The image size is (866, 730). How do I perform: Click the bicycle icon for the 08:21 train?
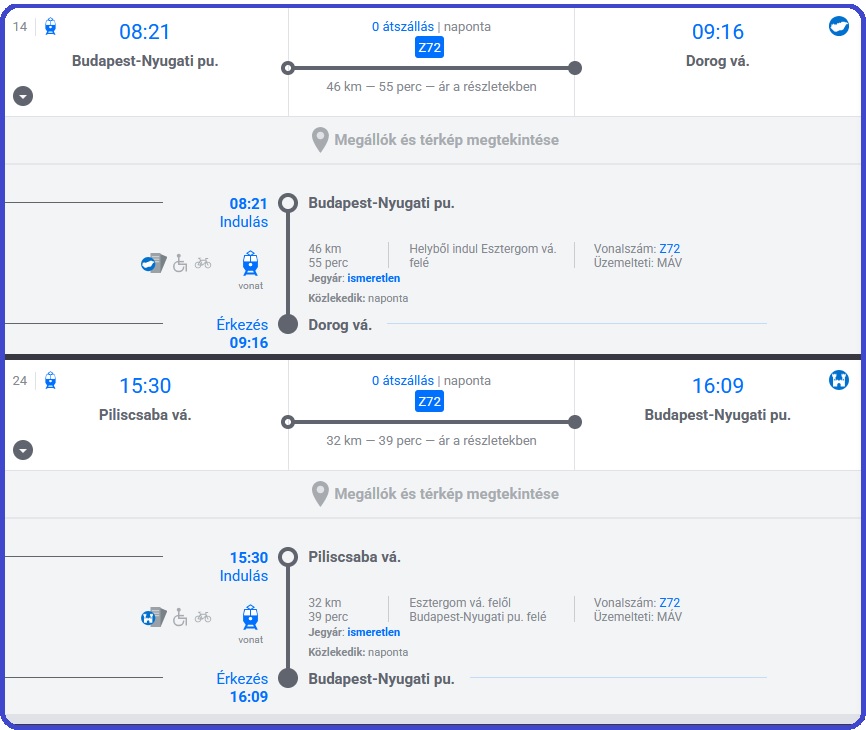(x=203, y=263)
